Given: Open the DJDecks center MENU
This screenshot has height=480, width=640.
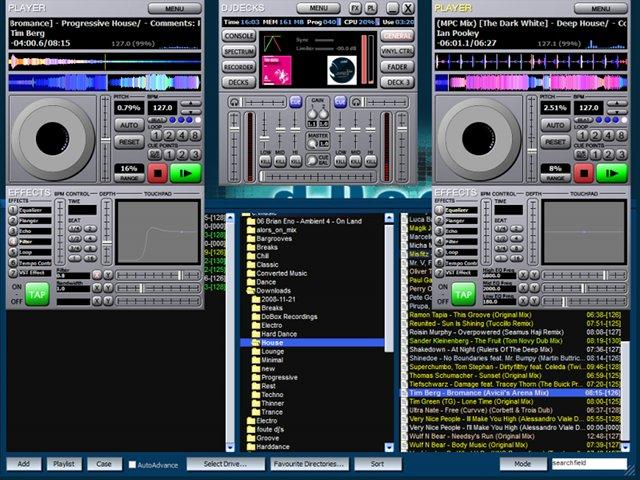Looking at the screenshot, I should point(319,8).
